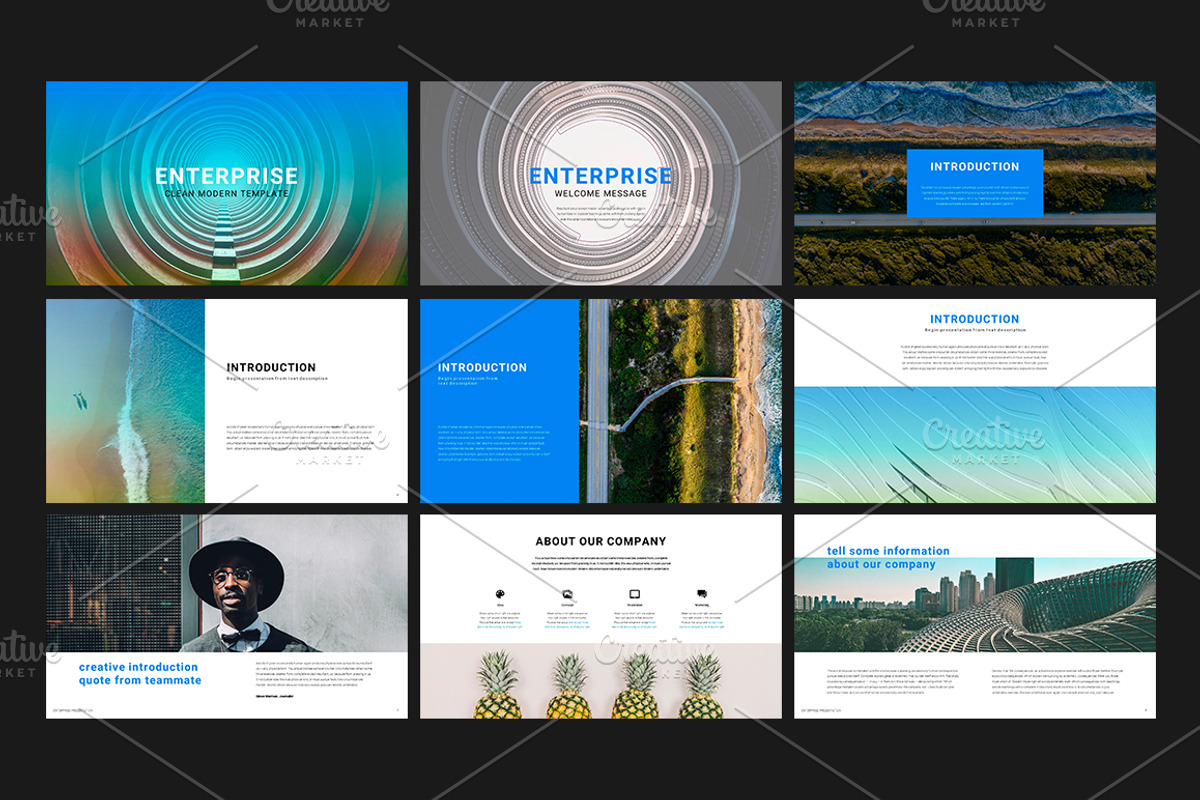Click the blue Introduction box over aerial photo
Viewport: 1200px width, 800px height.
[x=975, y=182]
